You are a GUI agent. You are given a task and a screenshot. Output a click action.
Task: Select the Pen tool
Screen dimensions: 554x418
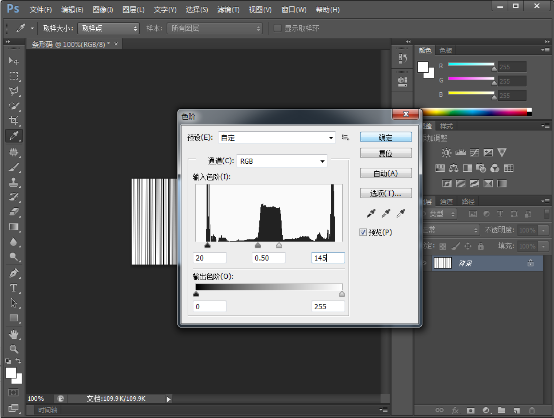pos(13,273)
